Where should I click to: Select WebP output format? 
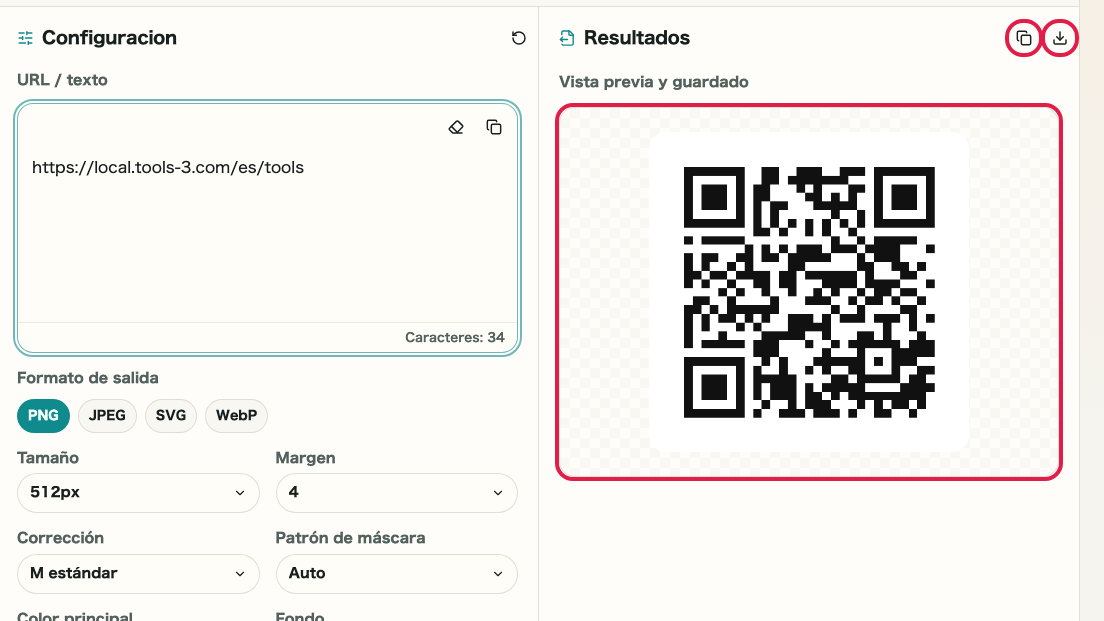coord(236,415)
